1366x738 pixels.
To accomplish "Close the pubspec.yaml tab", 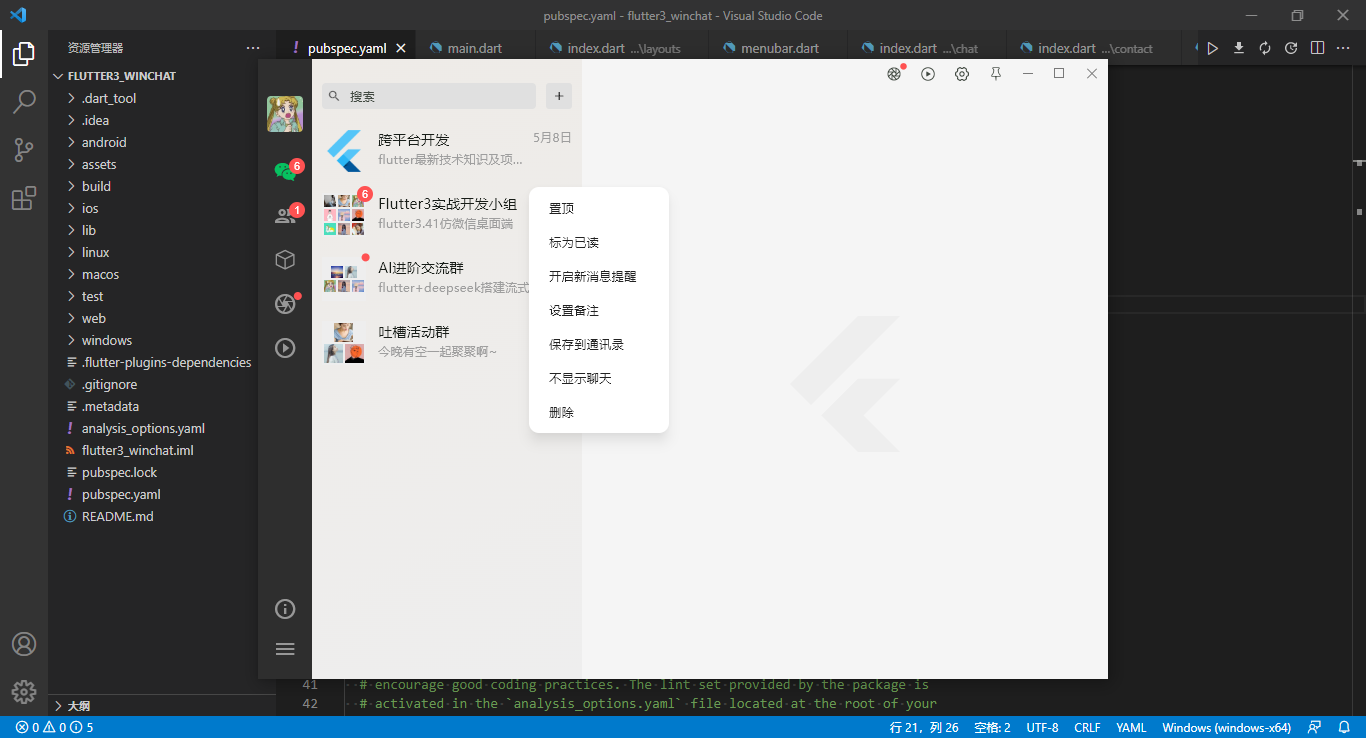I will [x=401, y=48].
